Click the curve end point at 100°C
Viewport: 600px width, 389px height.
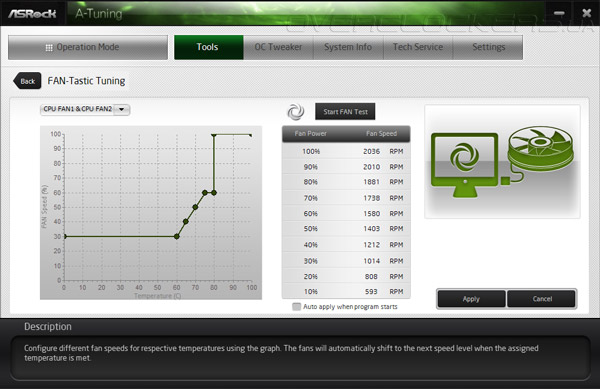point(251,135)
